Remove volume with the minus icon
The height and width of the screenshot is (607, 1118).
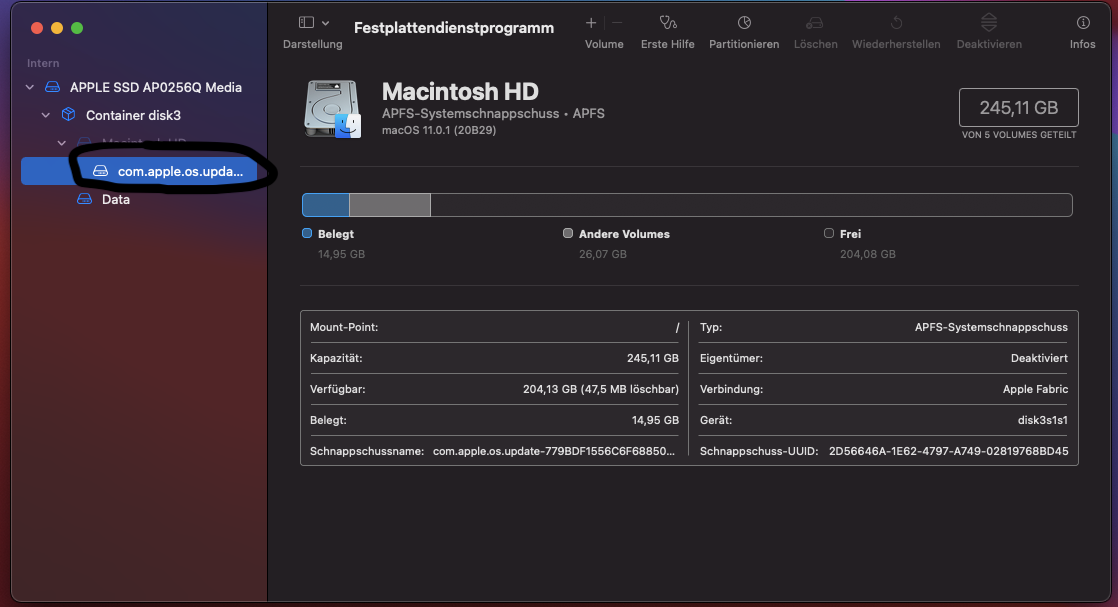tap(617, 23)
